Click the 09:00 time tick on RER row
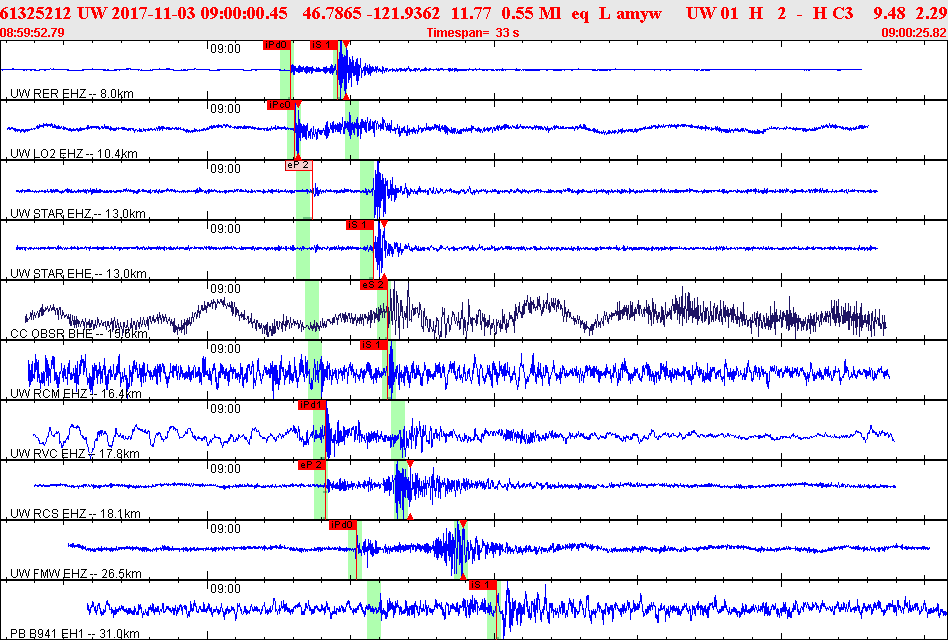Screen dimensions: 948x640 [x=225, y=49]
